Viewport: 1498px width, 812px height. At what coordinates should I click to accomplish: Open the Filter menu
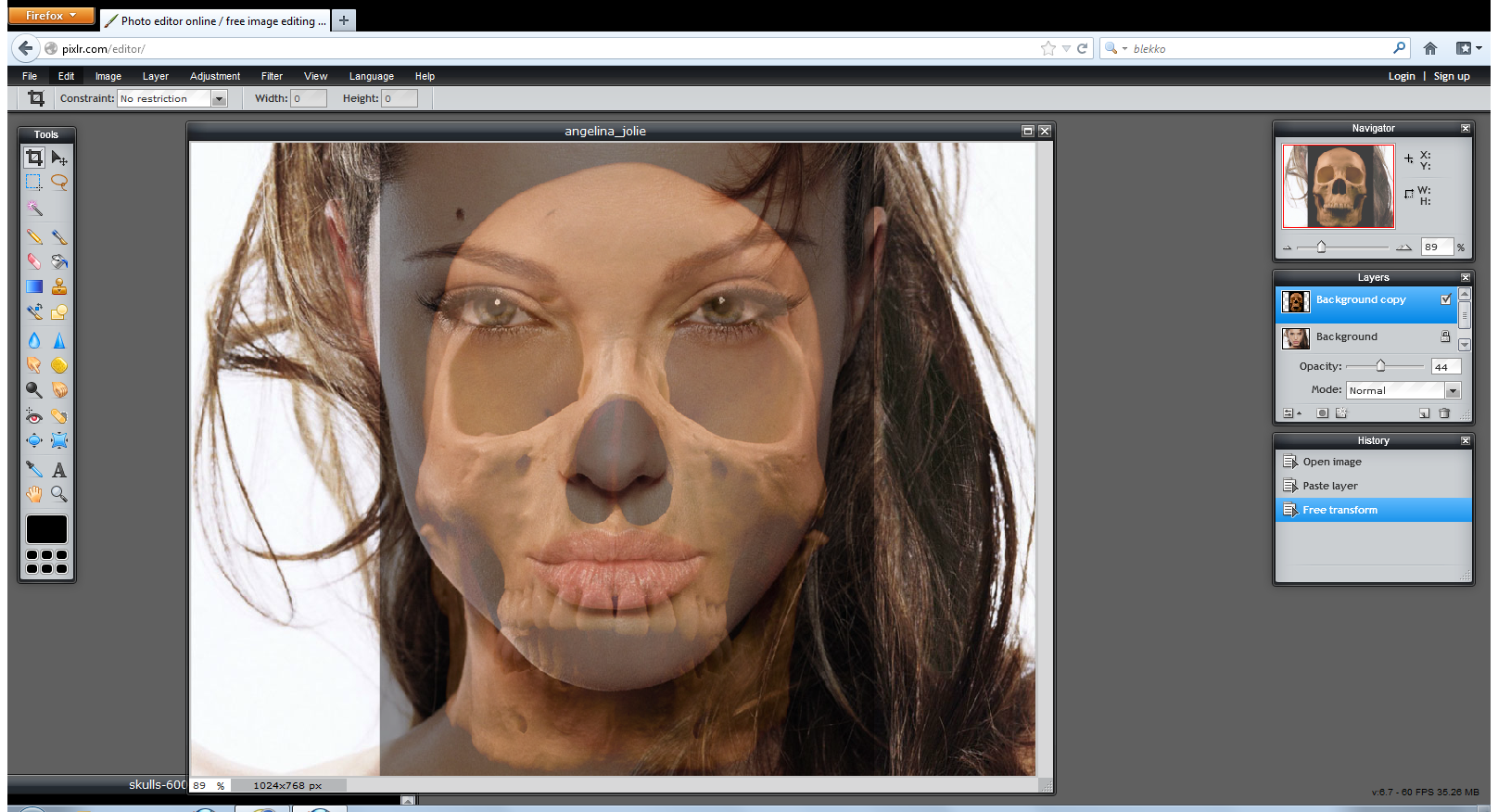[x=272, y=76]
